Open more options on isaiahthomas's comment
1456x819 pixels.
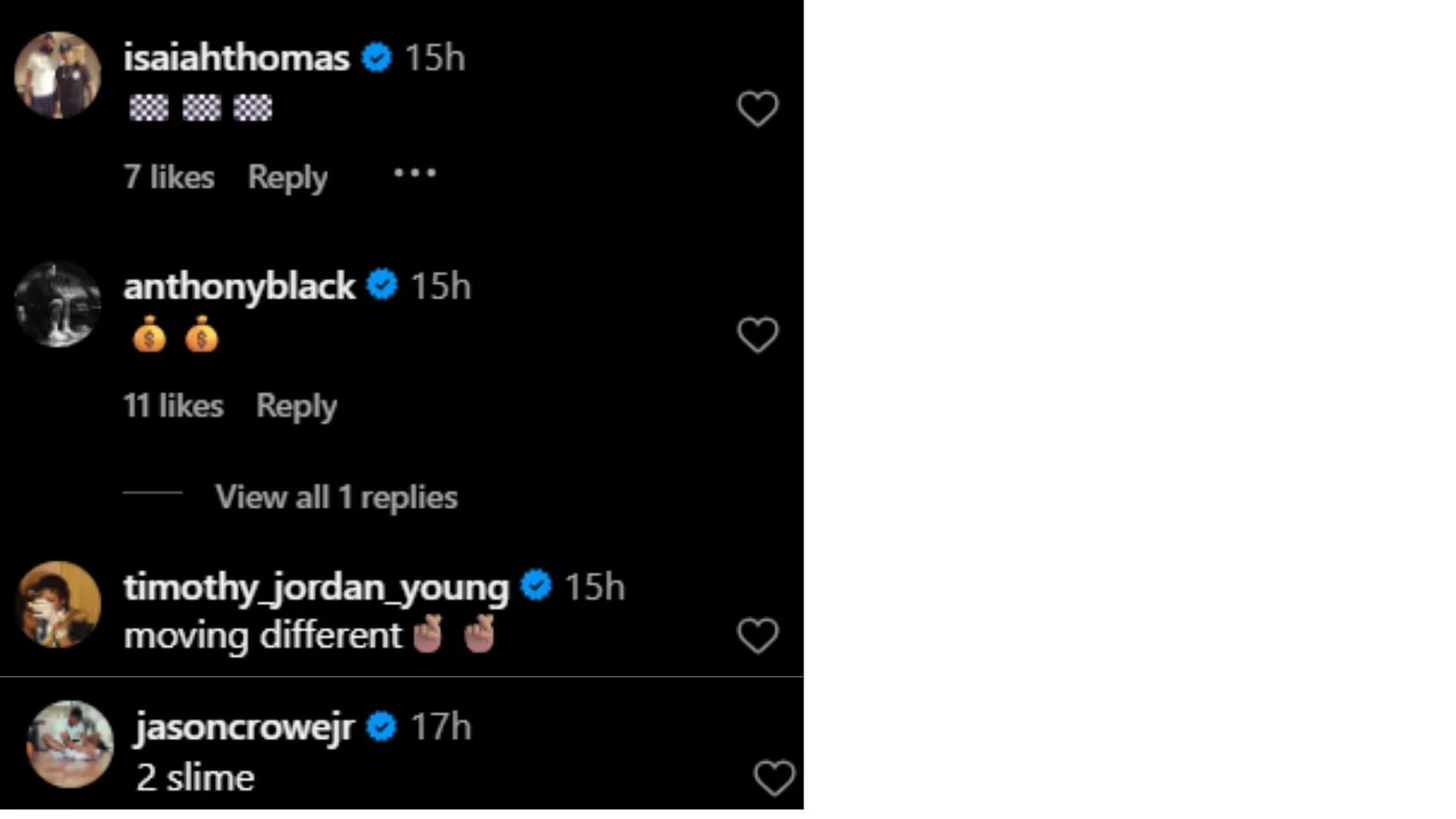(x=415, y=173)
